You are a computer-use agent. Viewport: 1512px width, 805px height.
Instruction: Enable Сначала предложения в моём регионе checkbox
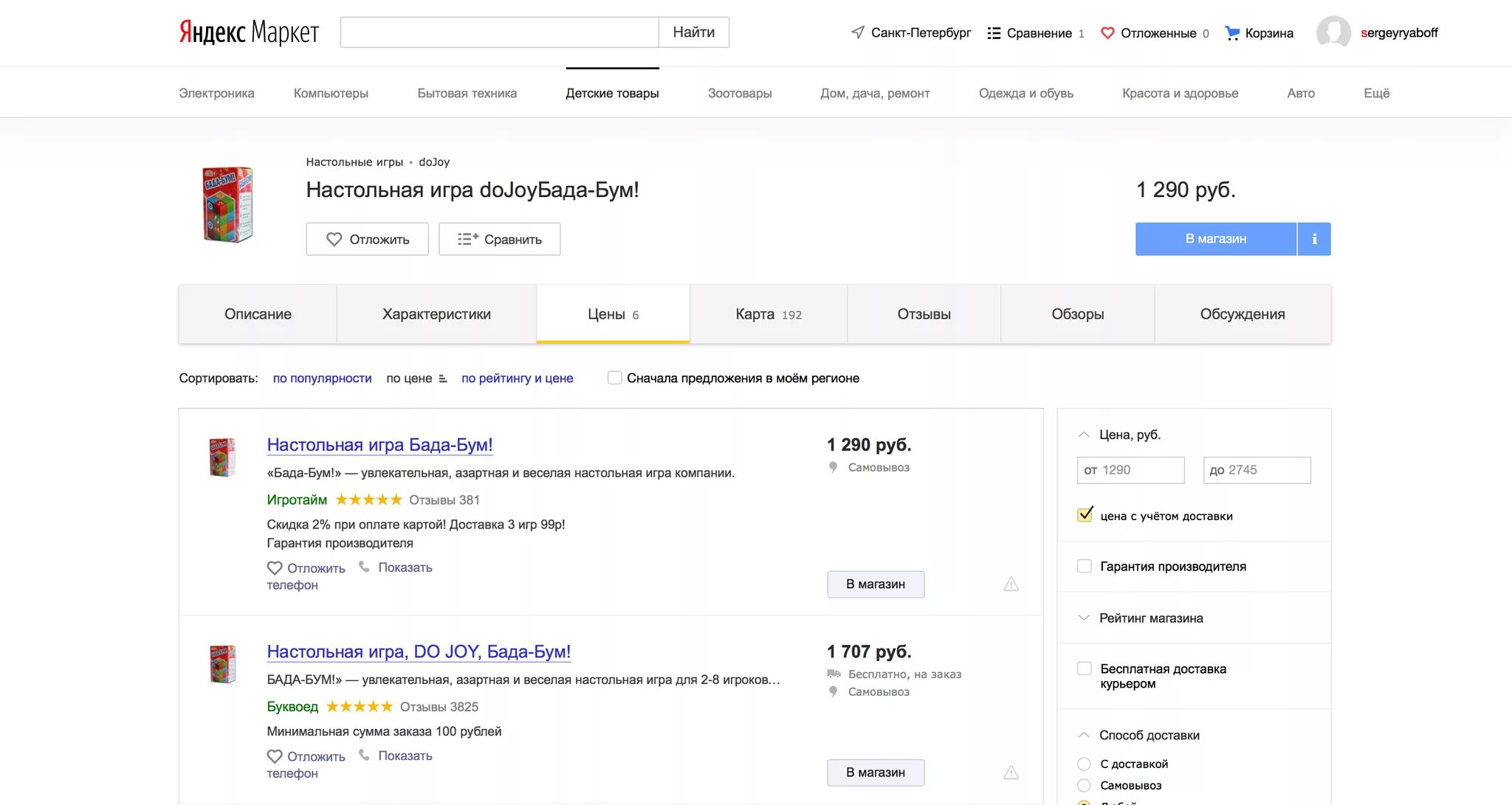point(614,378)
